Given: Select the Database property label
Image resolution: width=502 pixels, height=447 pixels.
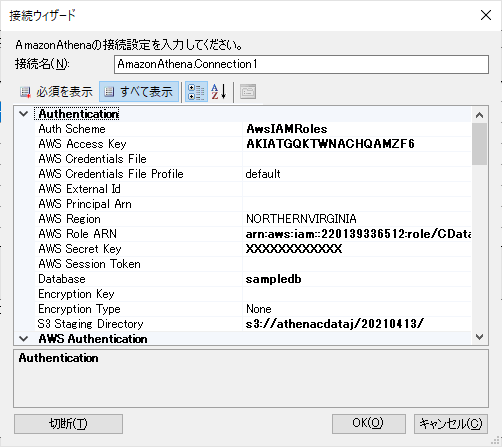Looking at the screenshot, I should 62,279.
